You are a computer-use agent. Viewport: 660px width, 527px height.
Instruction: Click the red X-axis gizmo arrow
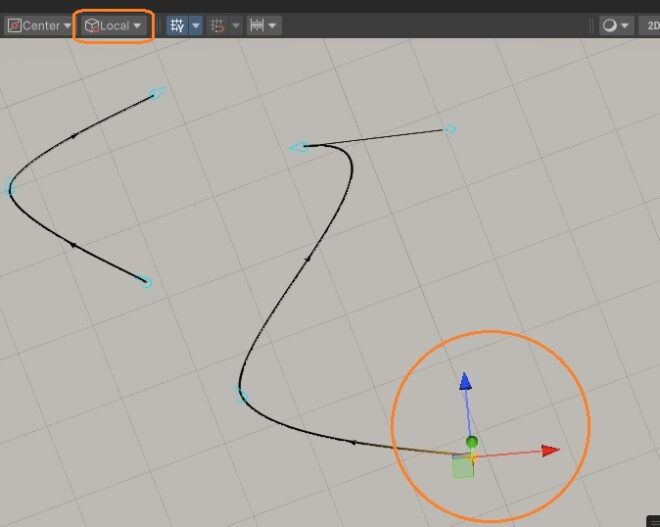(550, 450)
